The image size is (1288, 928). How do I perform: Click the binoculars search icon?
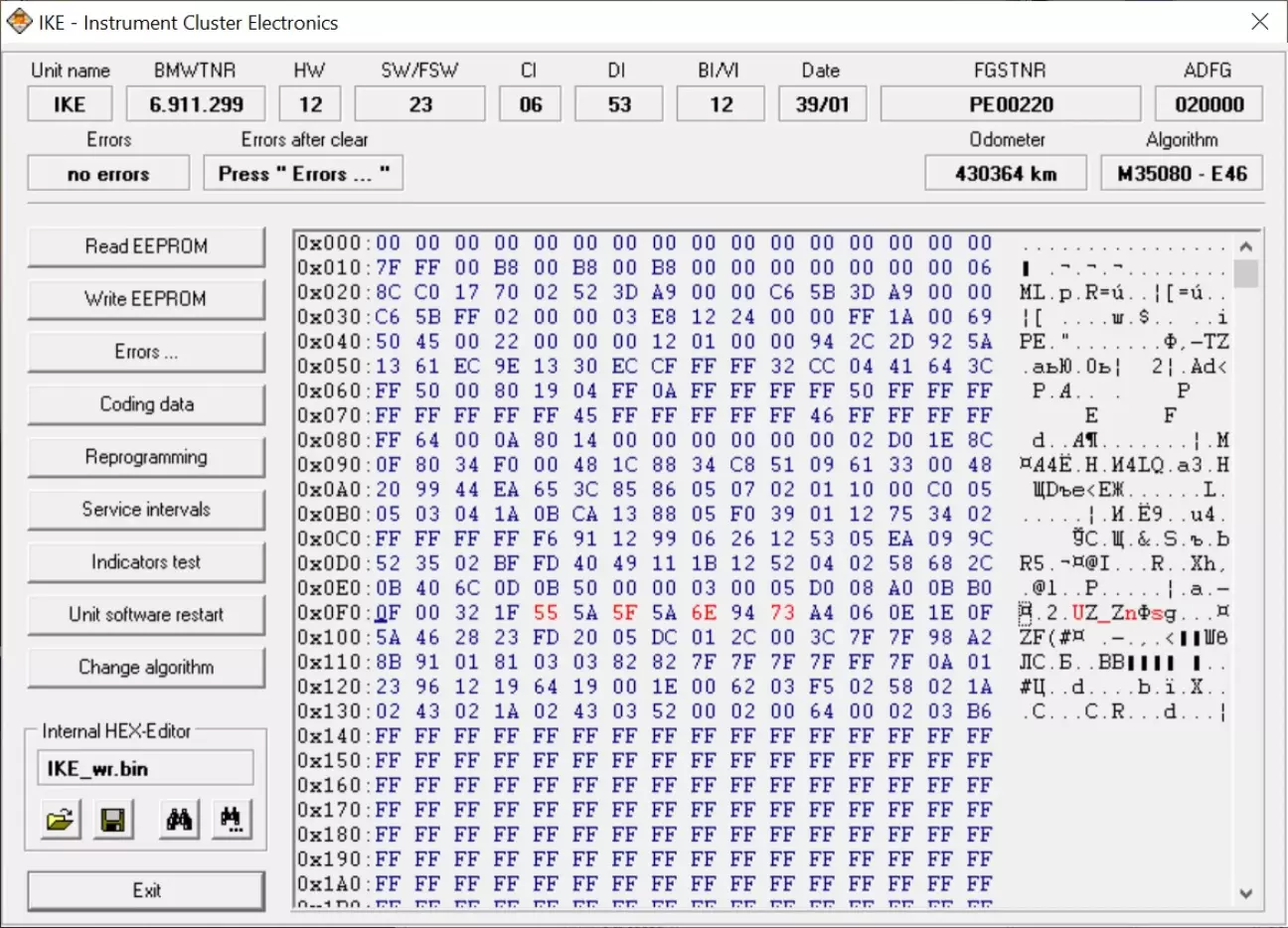click(180, 820)
